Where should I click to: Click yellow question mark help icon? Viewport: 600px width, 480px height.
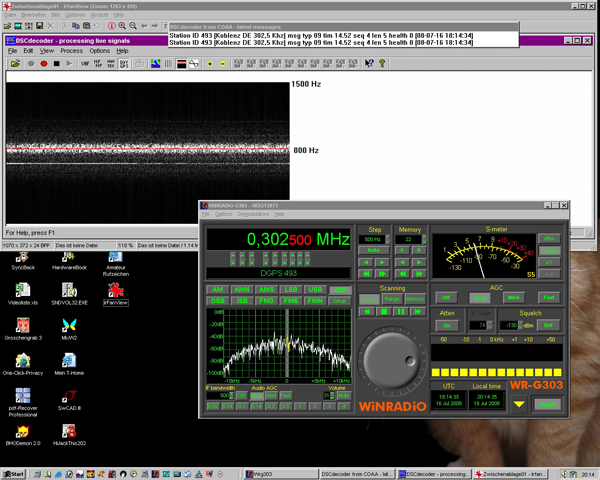pyautogui.click(x=382, y=64)
